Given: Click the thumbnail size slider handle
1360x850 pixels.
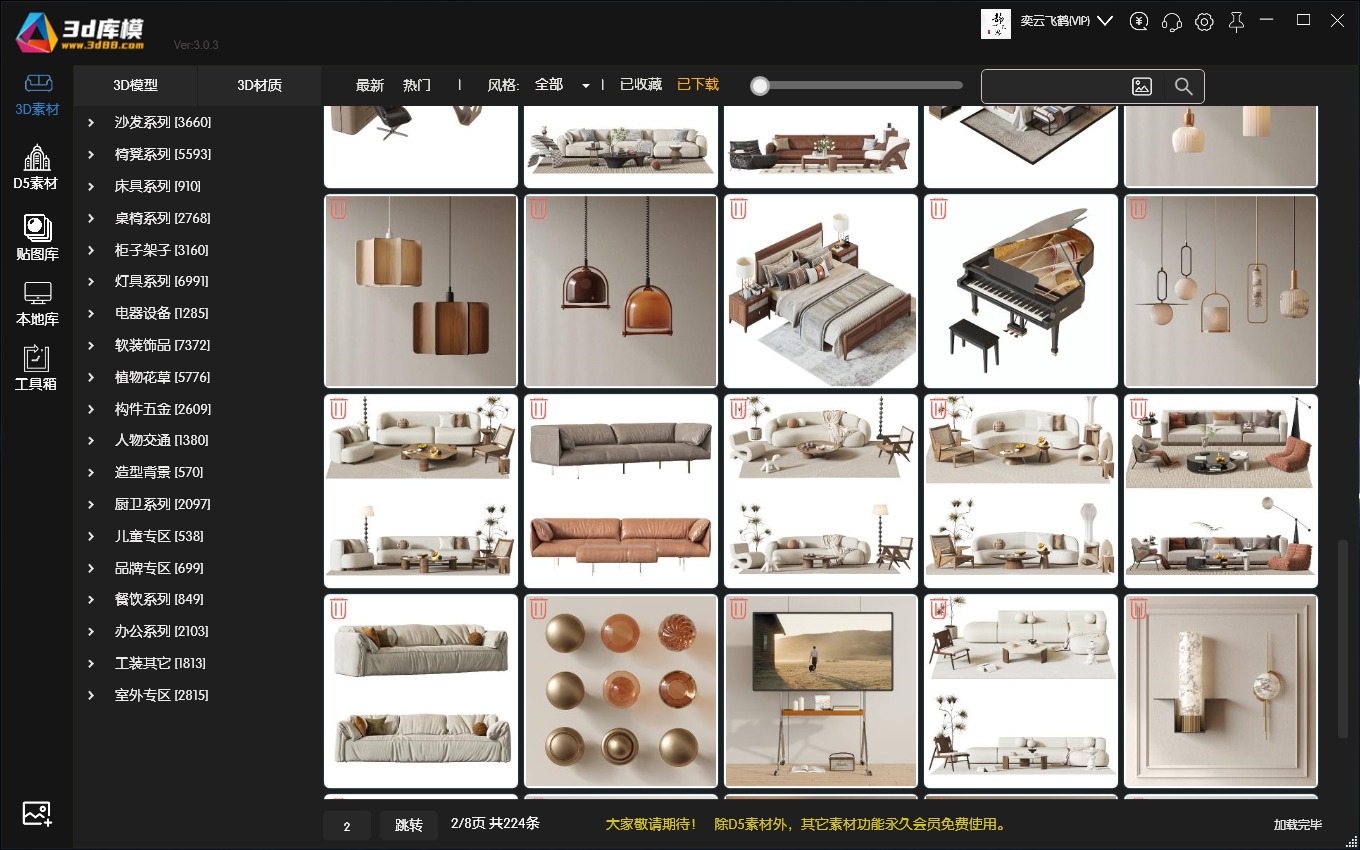Looking at the screenshot, I should [x=760, y=86].
